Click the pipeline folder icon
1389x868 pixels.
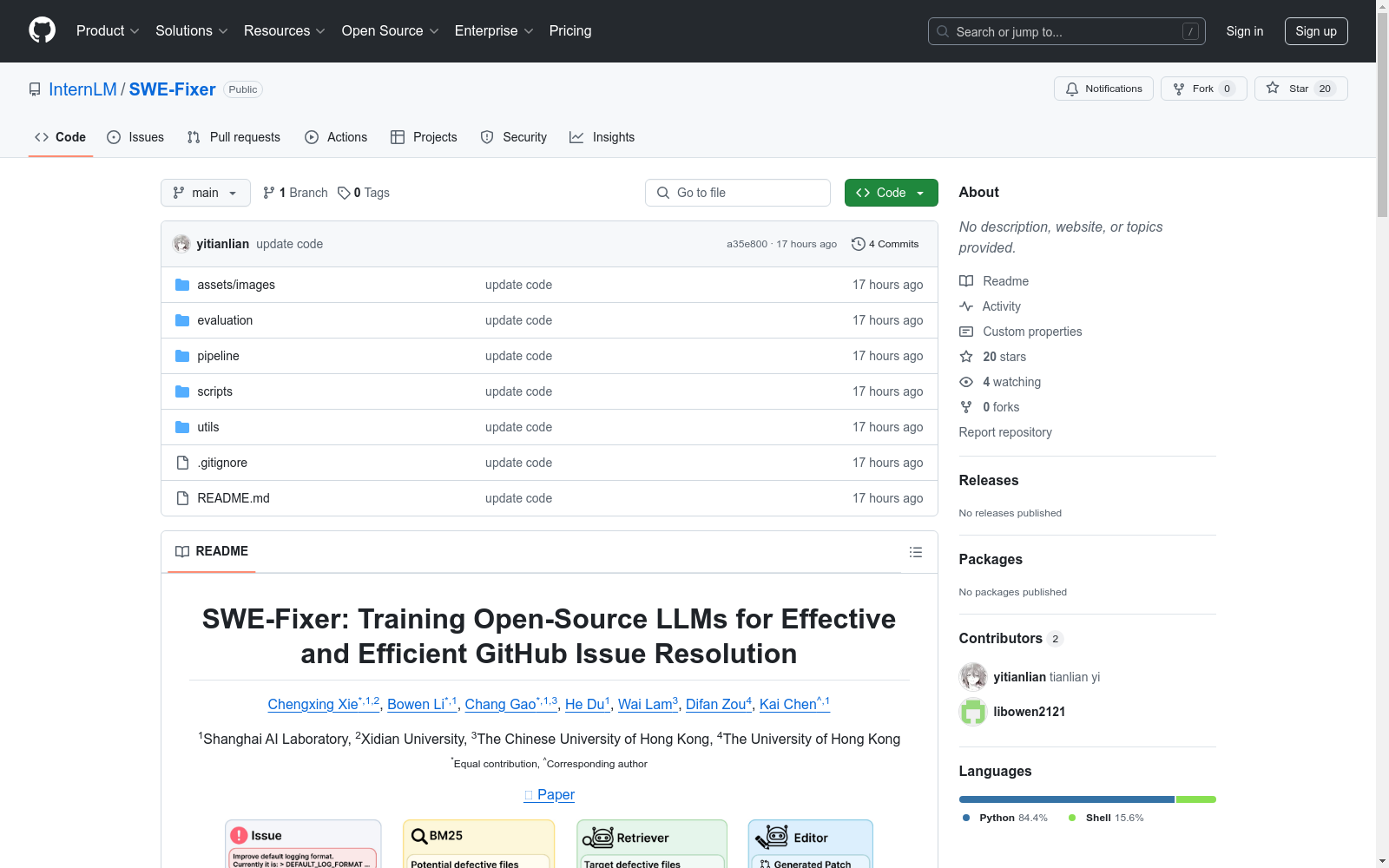tap(182, 356)
